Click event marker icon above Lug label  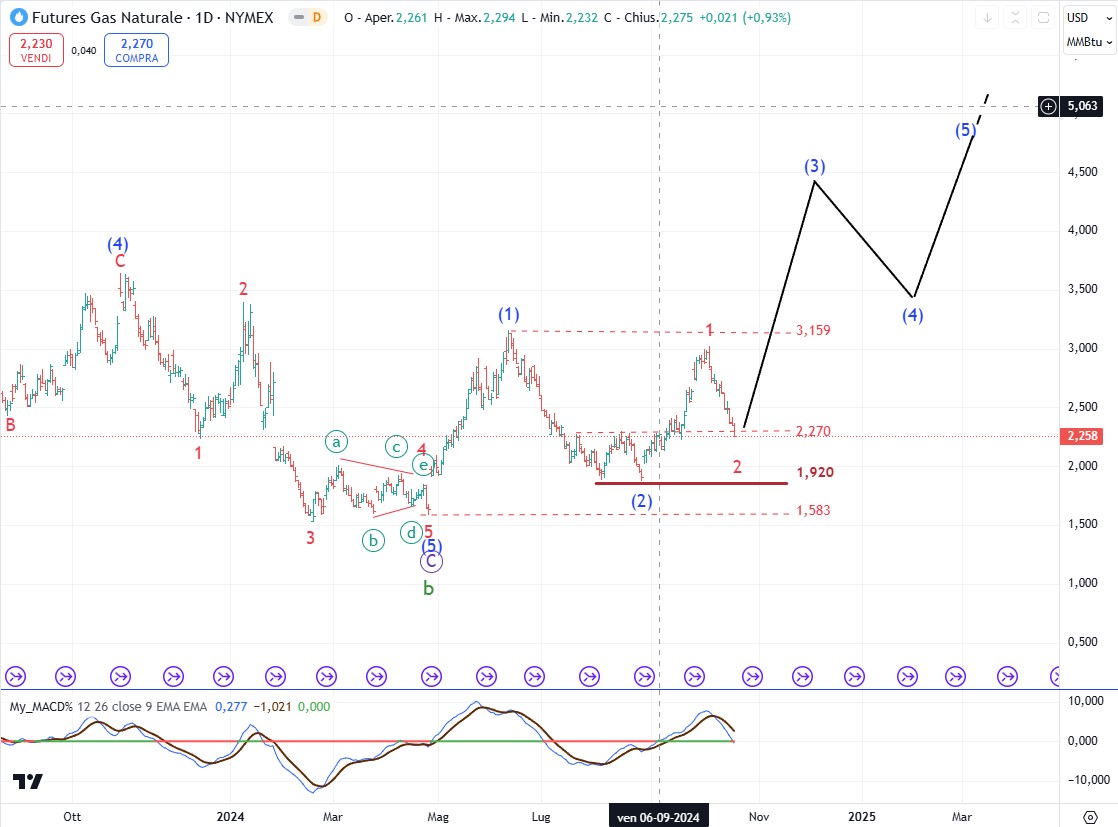(x=534, y=676)
